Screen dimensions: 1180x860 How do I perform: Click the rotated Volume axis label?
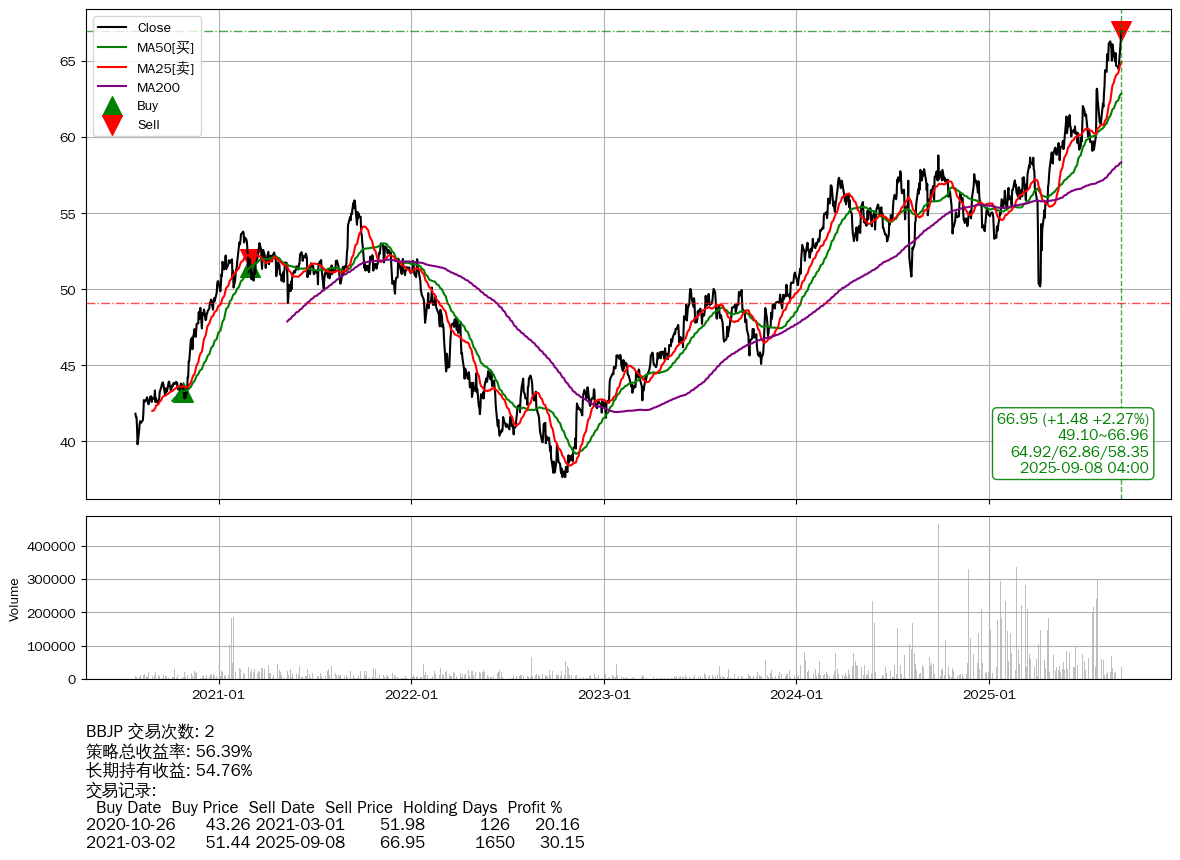tap(14, 598)
